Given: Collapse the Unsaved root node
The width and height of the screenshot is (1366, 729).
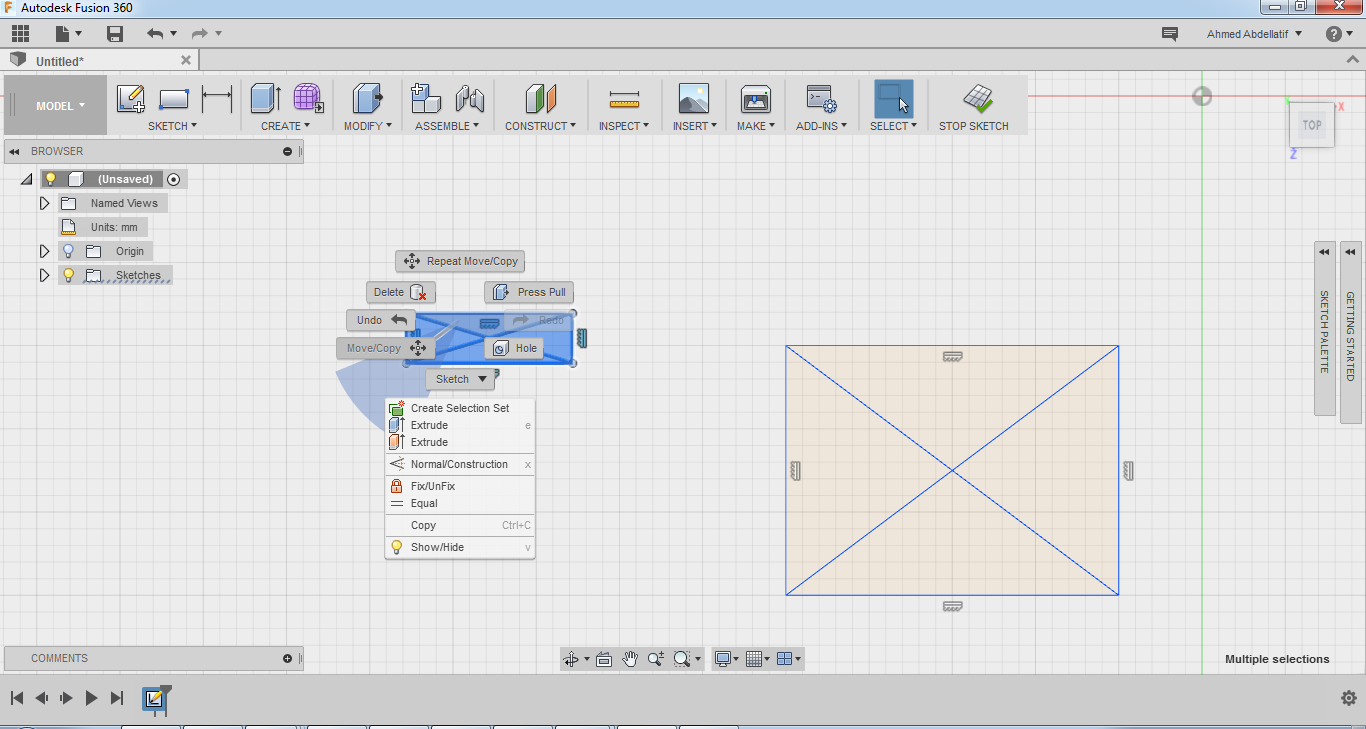Looking at the screenshot, I should 26,179.
